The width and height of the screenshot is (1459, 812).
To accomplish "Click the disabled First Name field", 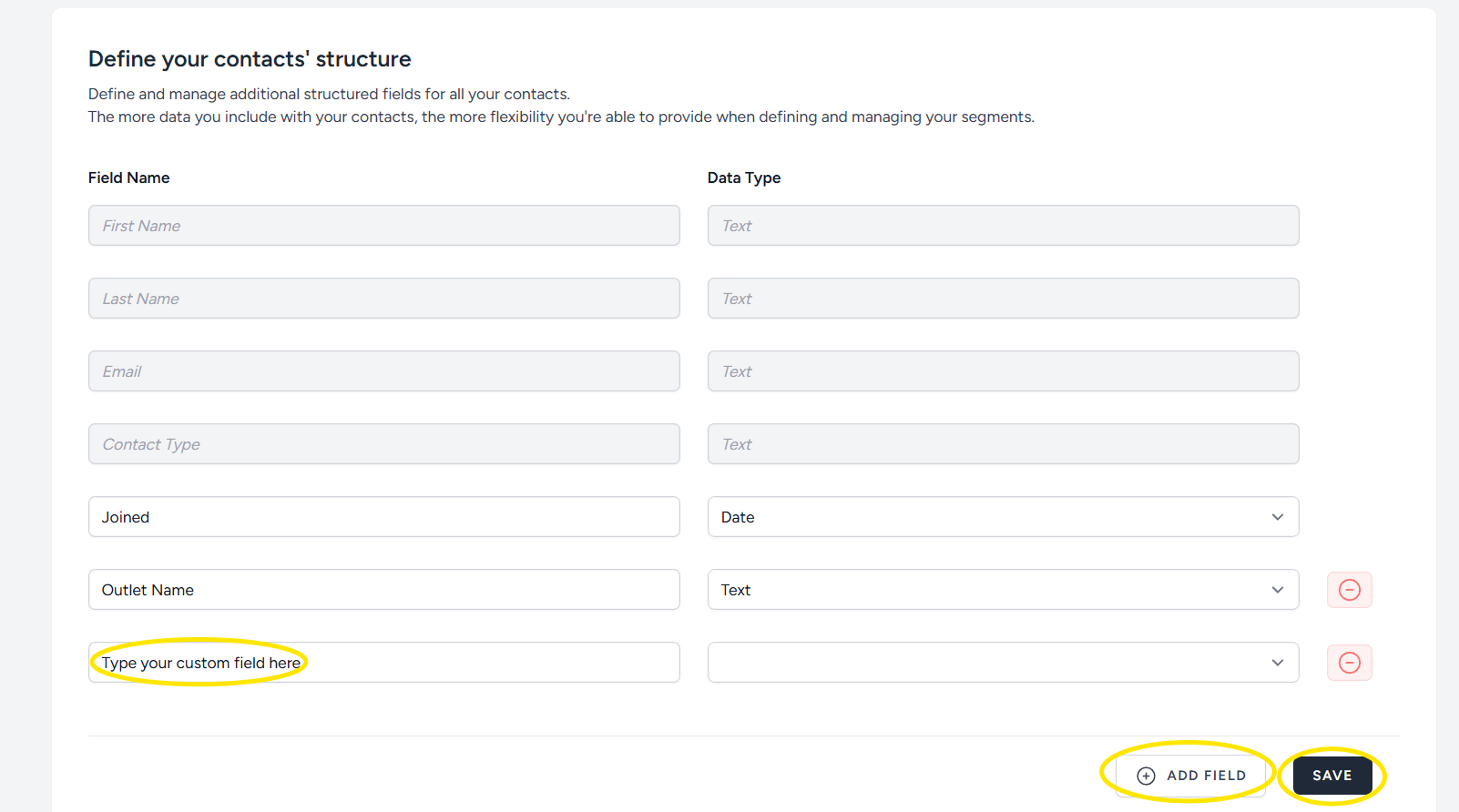I will [383, 226].
